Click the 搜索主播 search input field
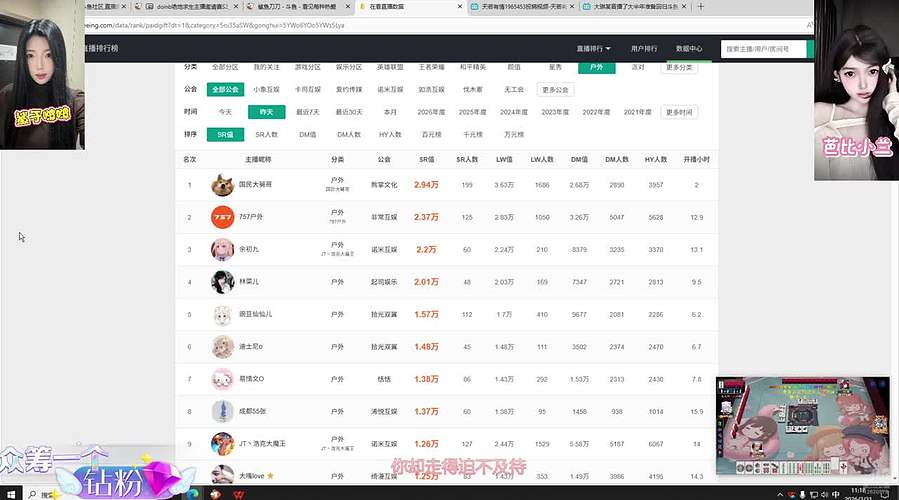The width and height of the screenshot is (899, 500). [x=765, y=48]
